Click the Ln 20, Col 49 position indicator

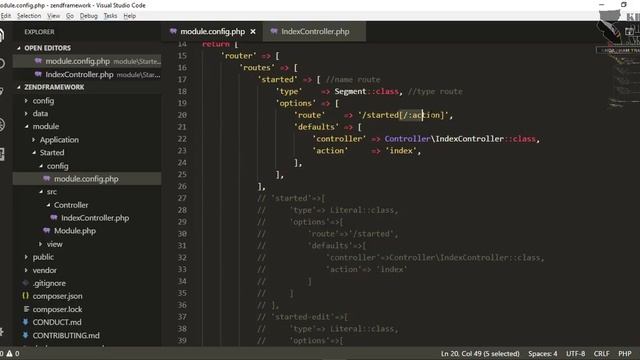point(480,353)
